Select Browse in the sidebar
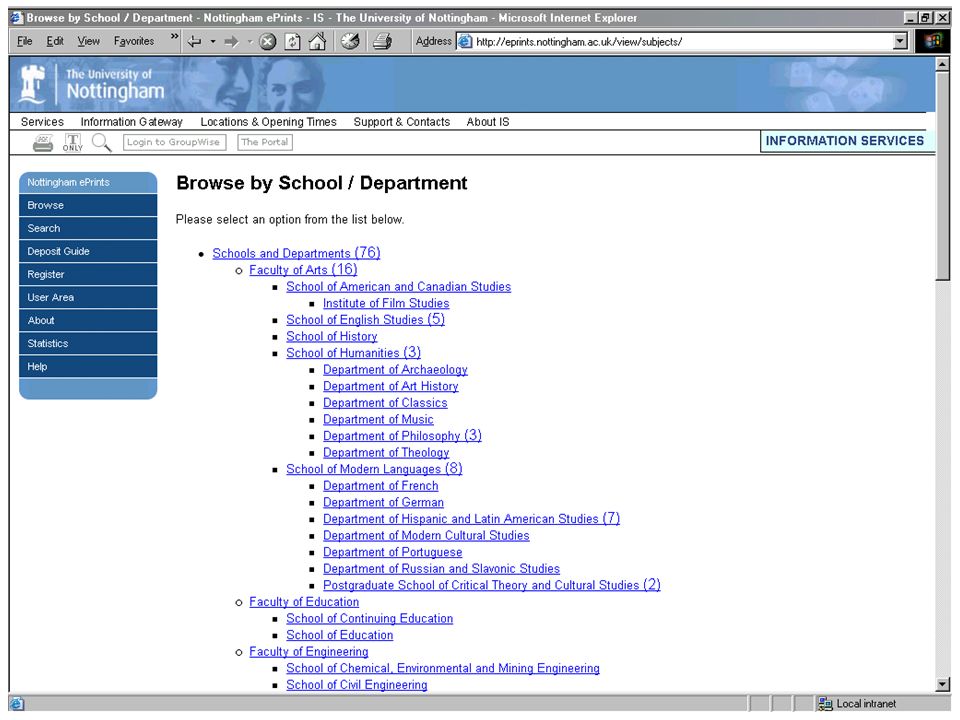 click(88, 205)
